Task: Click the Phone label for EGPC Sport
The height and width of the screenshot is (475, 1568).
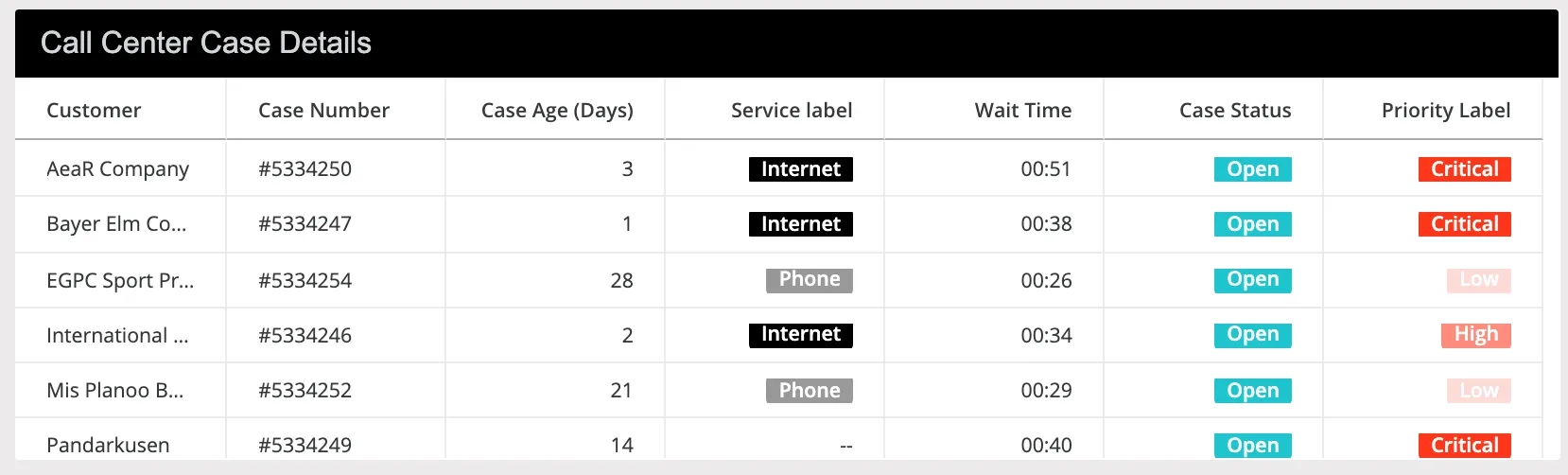Action: click(x=810, y=280)
